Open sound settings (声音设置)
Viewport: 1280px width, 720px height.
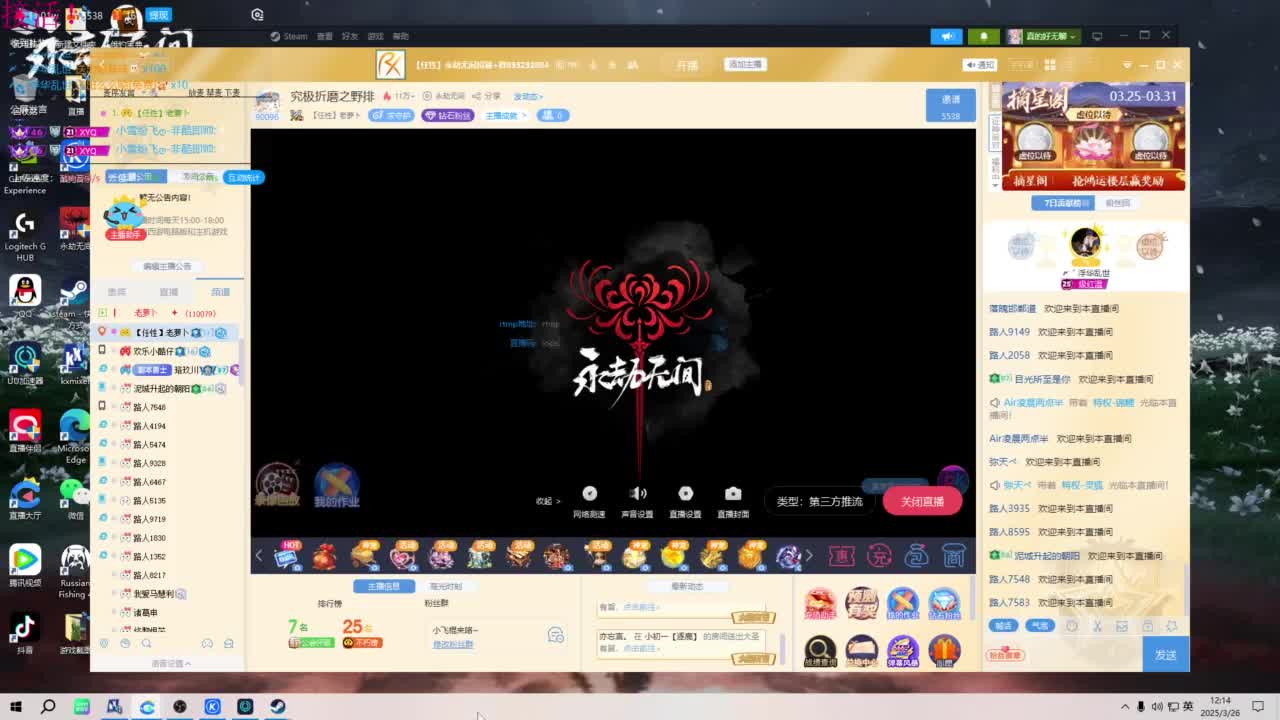click(x=637, y=501)
